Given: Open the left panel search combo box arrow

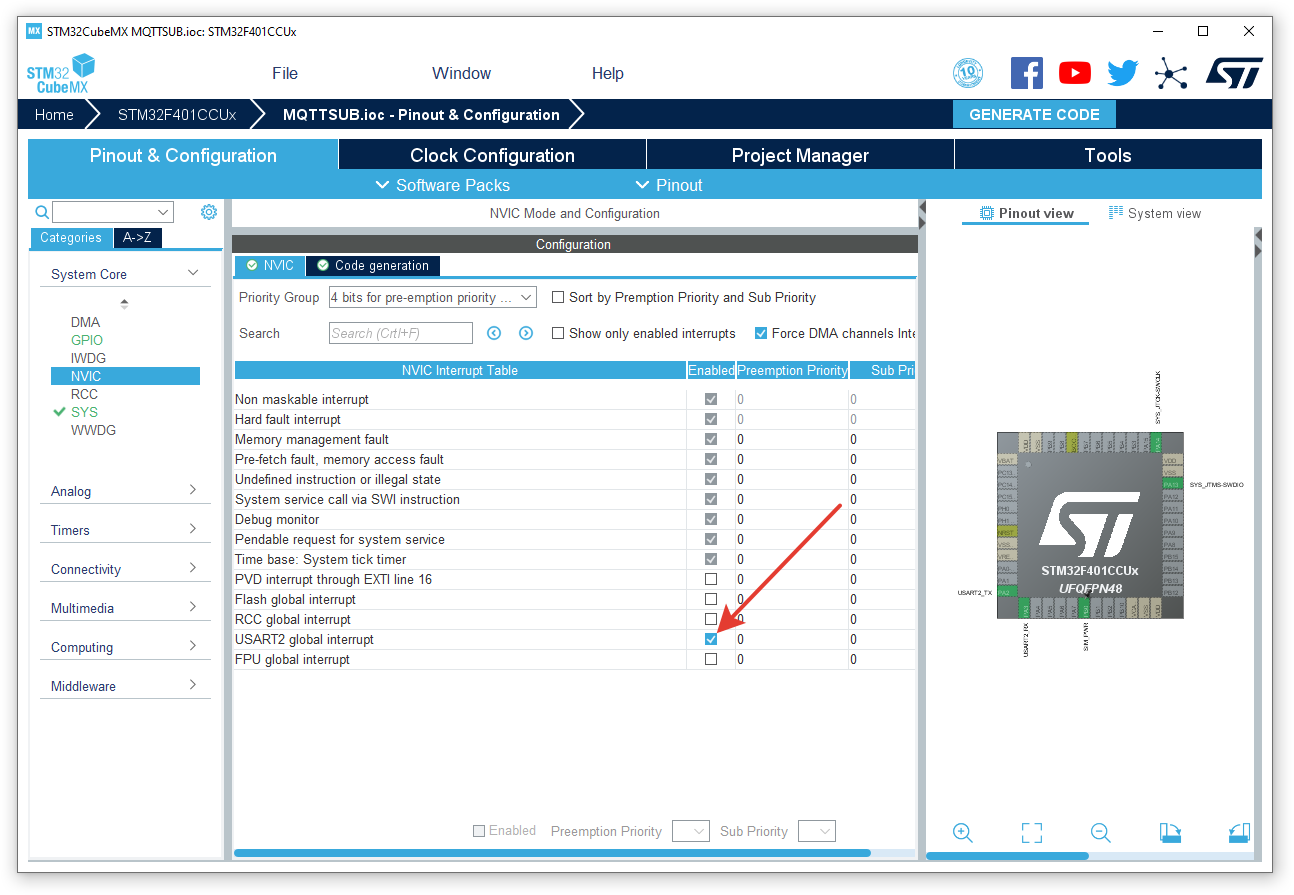Looking at the screenshot, I should (163, 212).
